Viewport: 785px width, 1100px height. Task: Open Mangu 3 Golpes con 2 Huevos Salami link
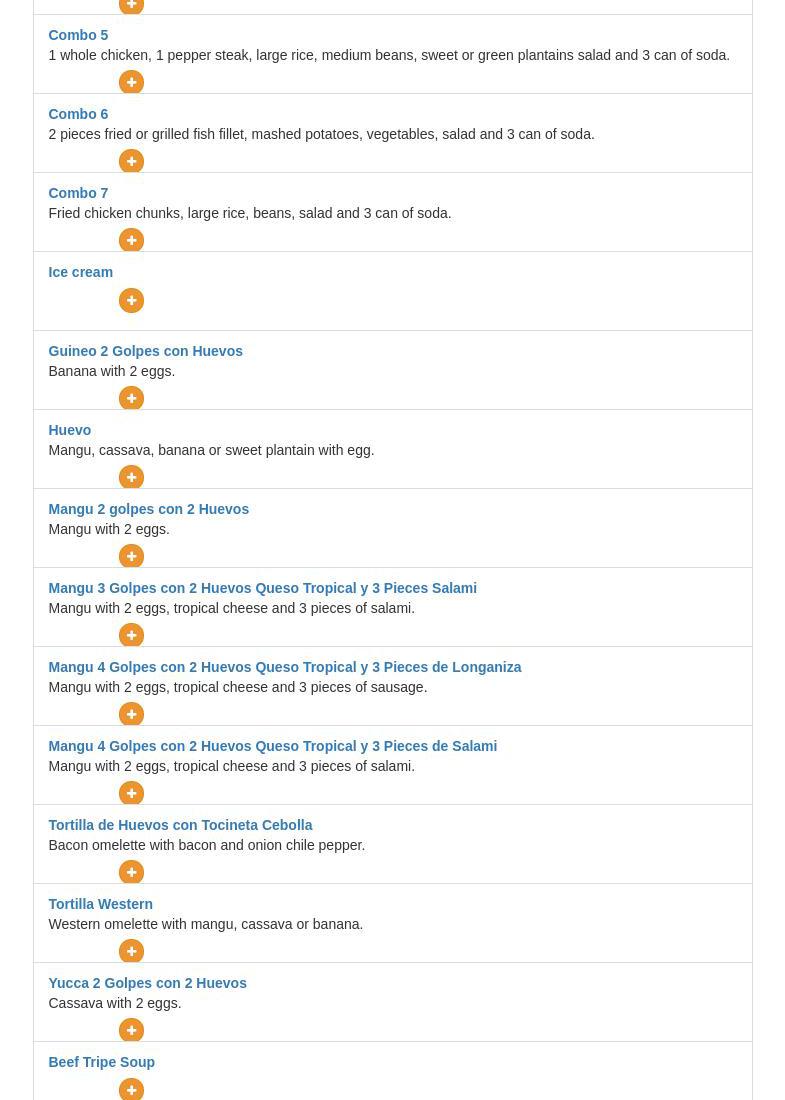tap(262, 588)
